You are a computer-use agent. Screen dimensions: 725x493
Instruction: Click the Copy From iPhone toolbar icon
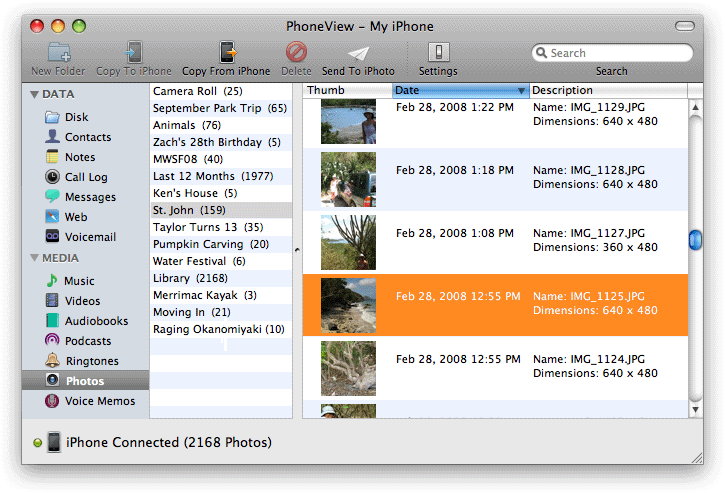(227, 53)
